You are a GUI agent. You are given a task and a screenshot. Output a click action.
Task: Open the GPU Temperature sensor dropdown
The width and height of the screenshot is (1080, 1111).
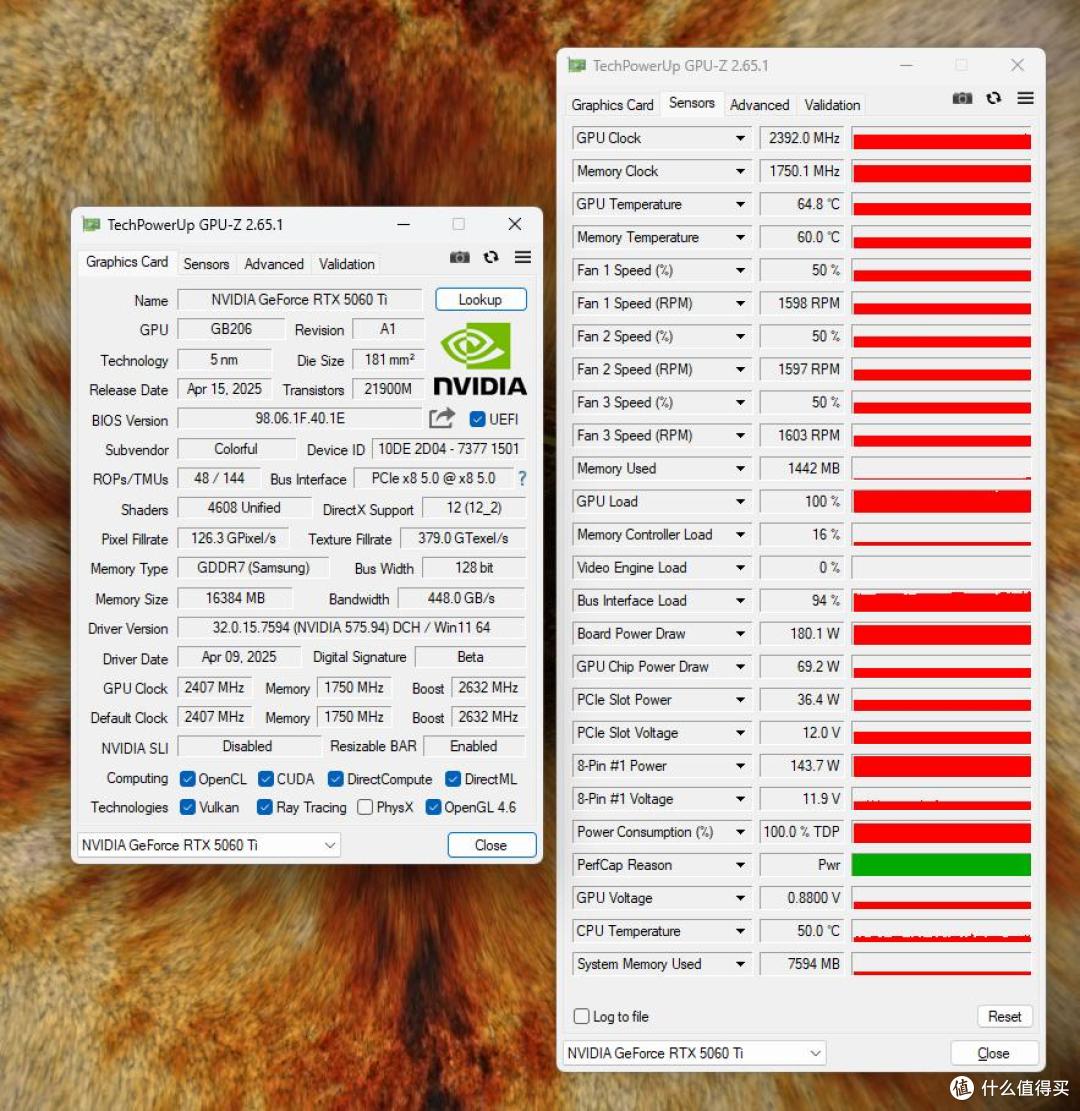click(740, 204)
